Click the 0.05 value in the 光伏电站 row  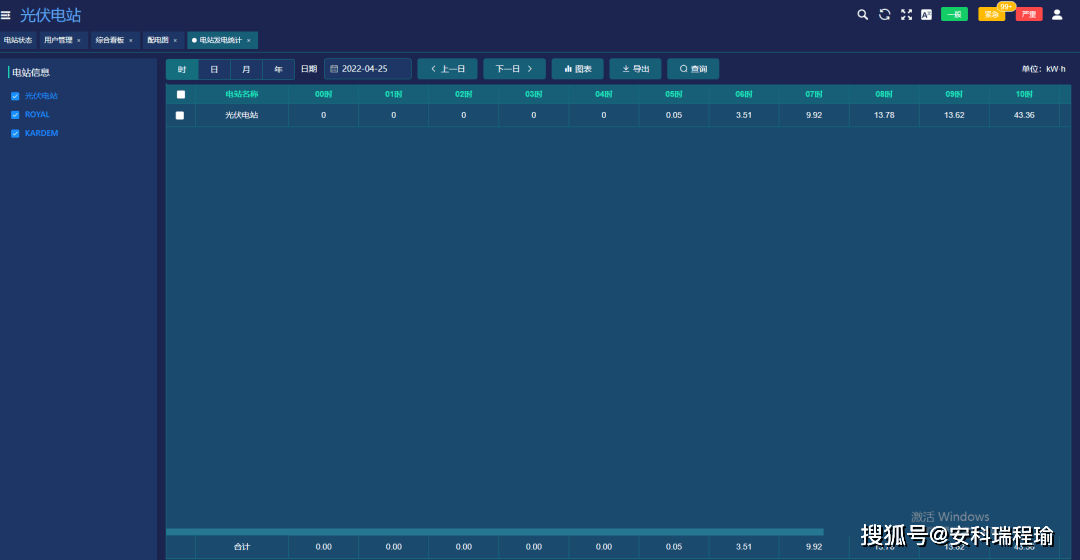tap(674, 115)
